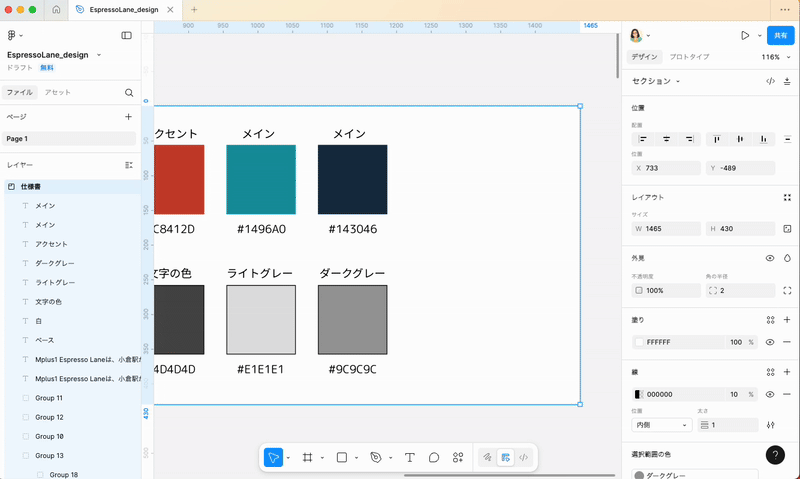Click the blue 共有 share button
The width and height of the screenshot is (800, 479).
tap(780, 35)
